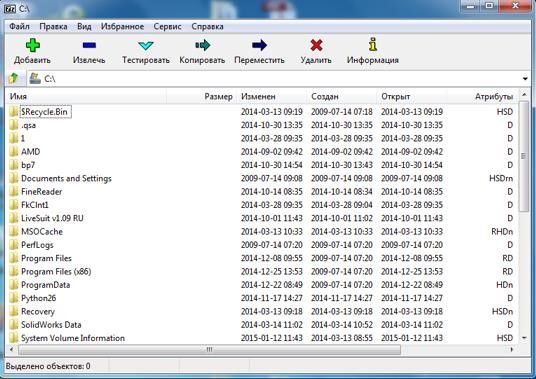
Task: Click modified date 2014-12-25 13:53
Action: [272, 271]
